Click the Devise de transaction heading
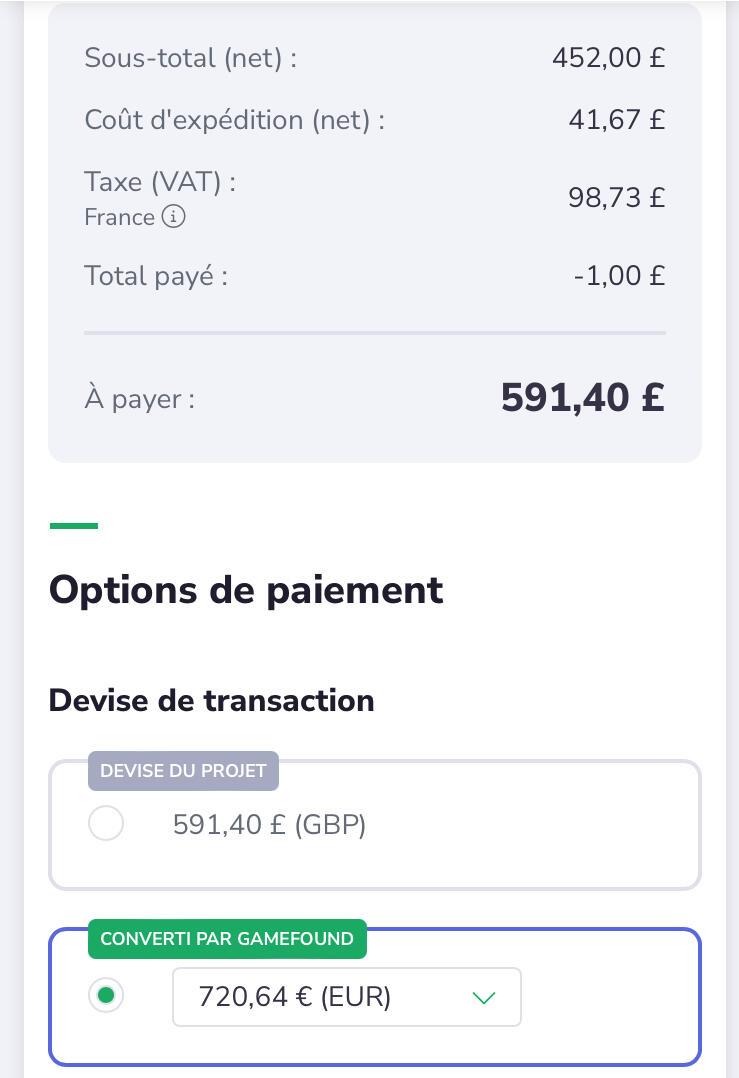 tap(211, 700)
